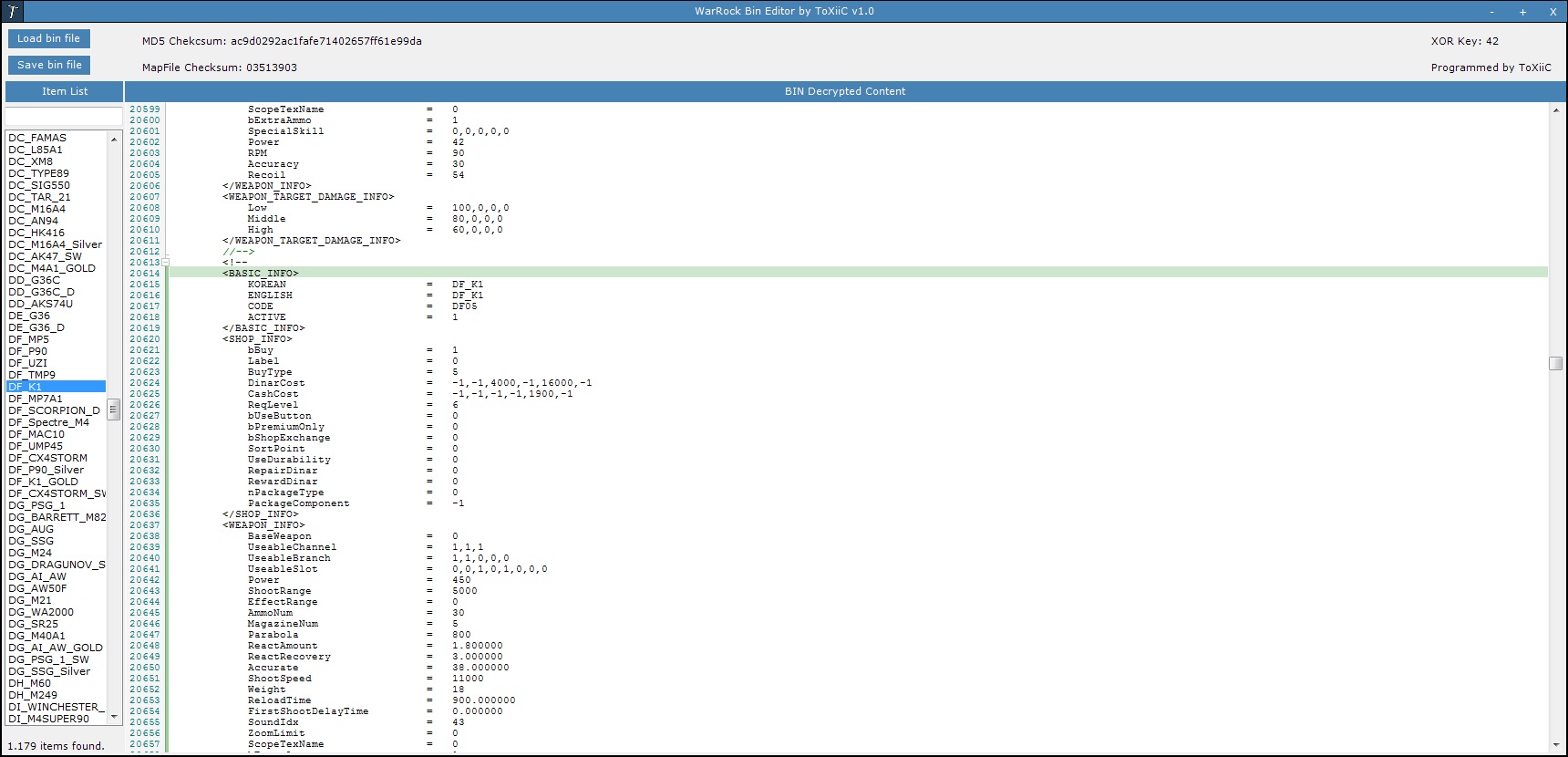Click the XOR Key: 42 label
This screenshot has width=1568, height=757.
pos(1465,41)
